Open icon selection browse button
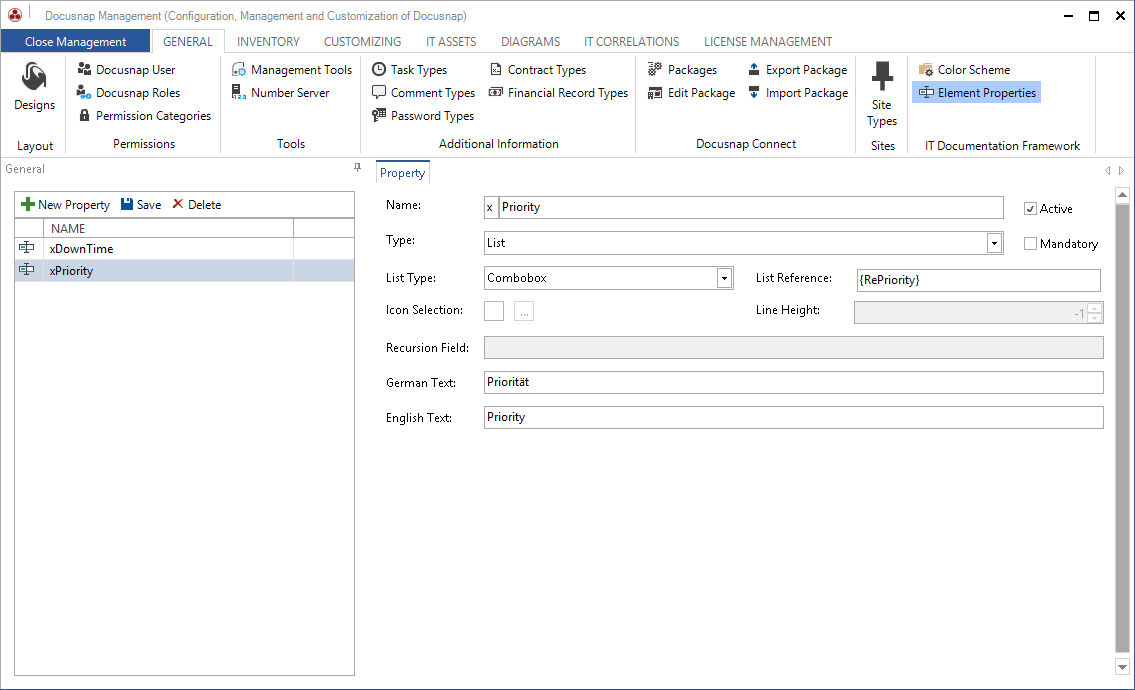The height and width of the screenshot is (690, 1135). [524, 311]
